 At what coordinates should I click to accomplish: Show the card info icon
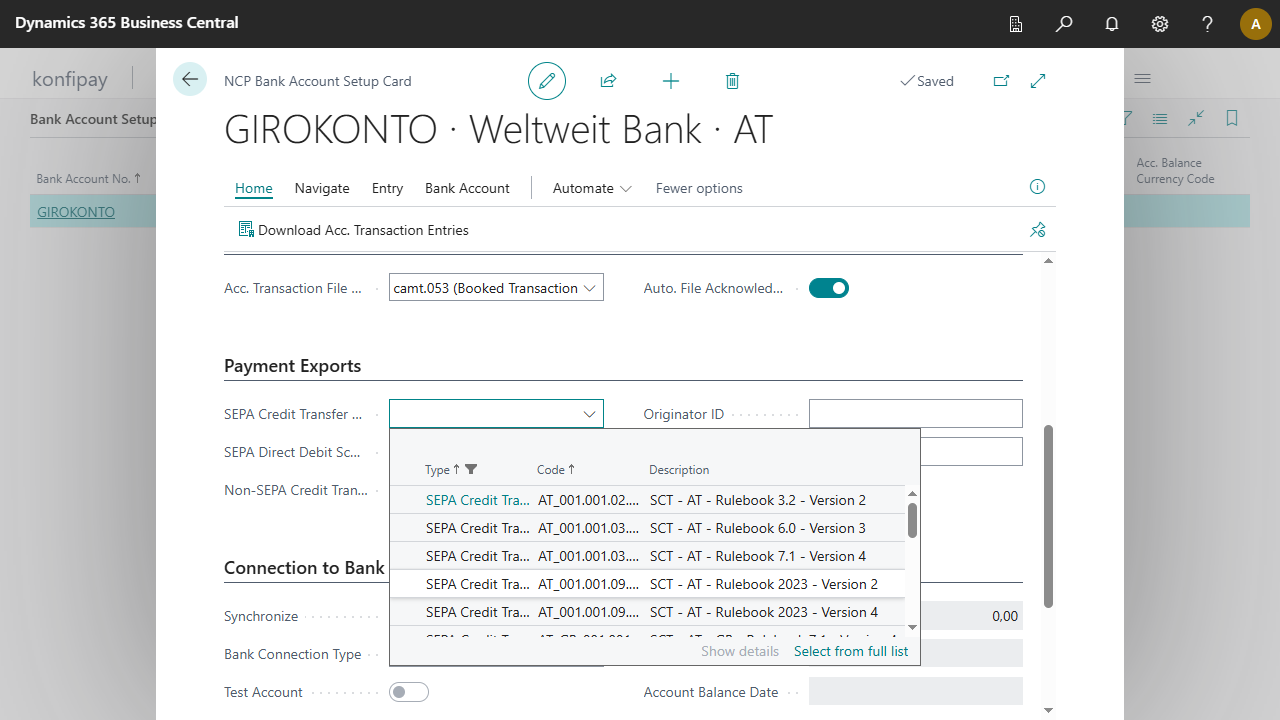[x=1038, y=187]
